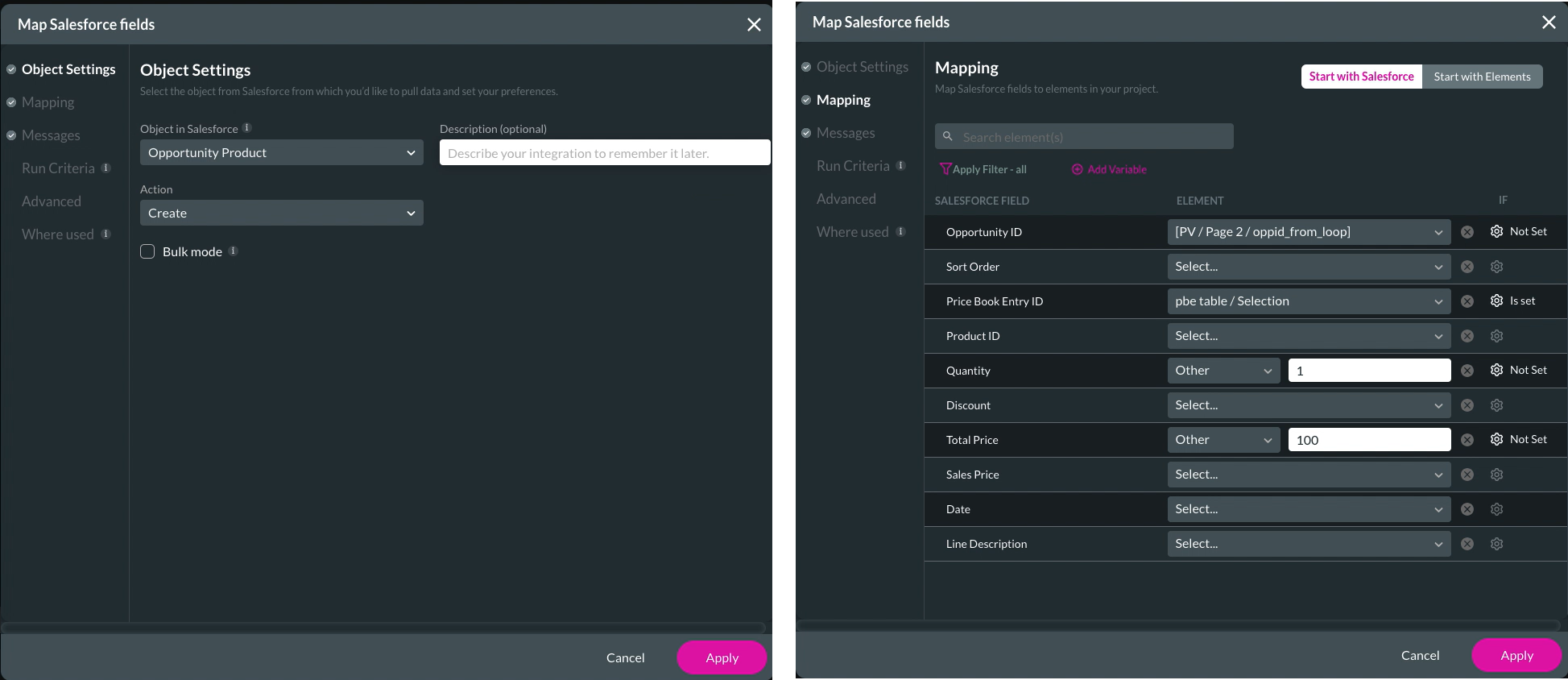This screenshot has width=1568, height=680.
Task: Open Total Price Other type dropdown
Action: click(x=1223, y=440)
